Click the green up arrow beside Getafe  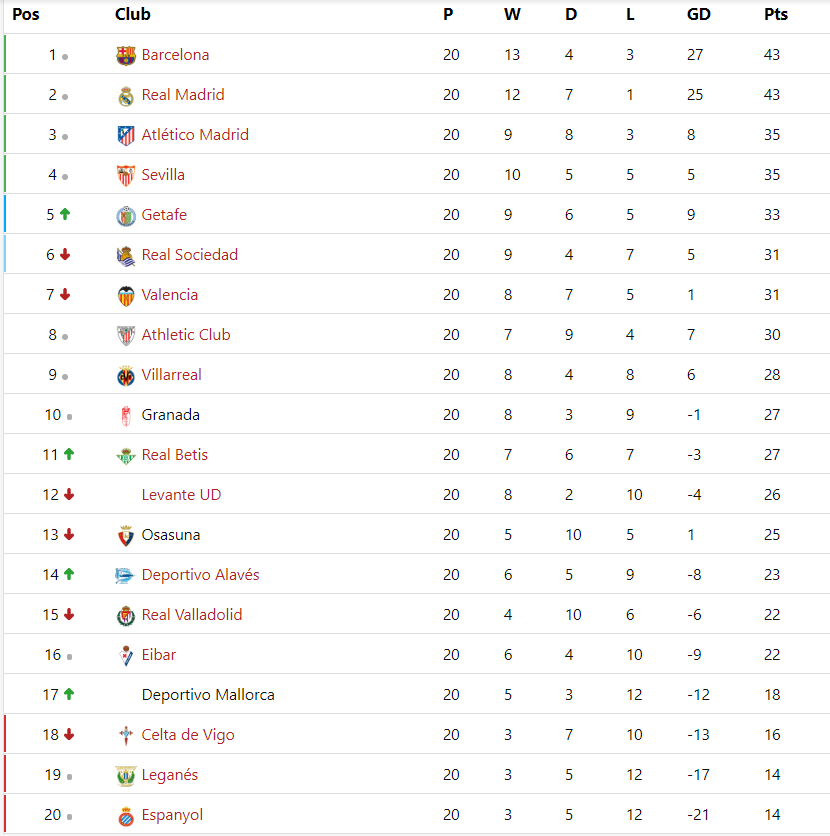65,214
